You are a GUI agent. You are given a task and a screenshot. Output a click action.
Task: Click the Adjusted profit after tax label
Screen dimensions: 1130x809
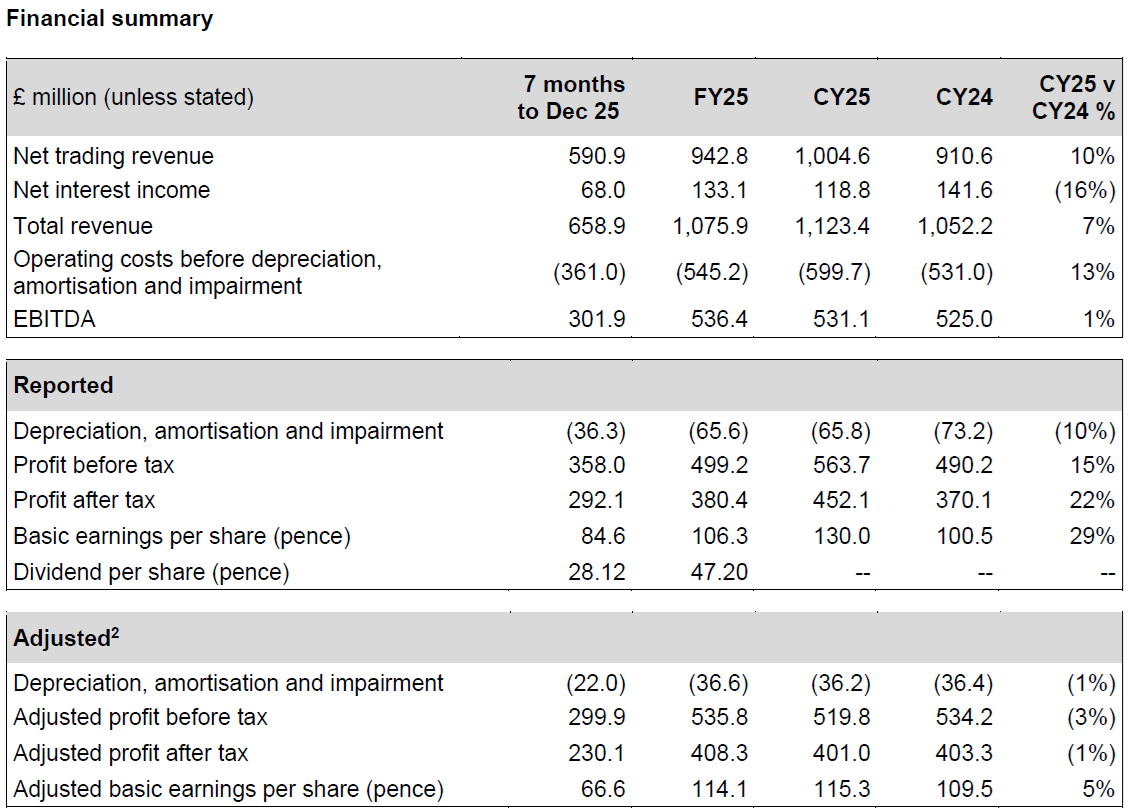pos(130,753)
